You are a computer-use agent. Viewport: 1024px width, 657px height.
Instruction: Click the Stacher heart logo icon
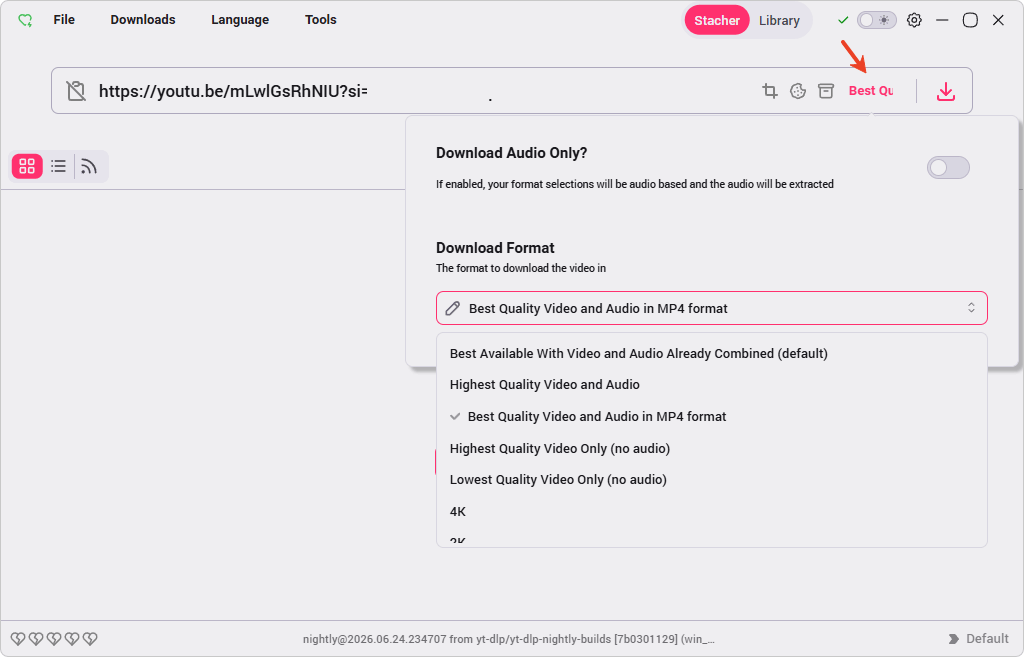pyautogui.click(x=25, y=20)
